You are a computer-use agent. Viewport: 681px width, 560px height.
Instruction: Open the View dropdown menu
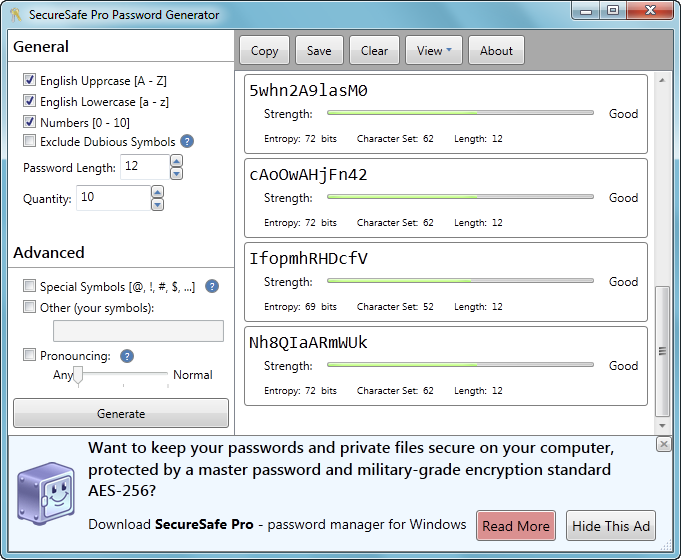[x=434, y=50]
